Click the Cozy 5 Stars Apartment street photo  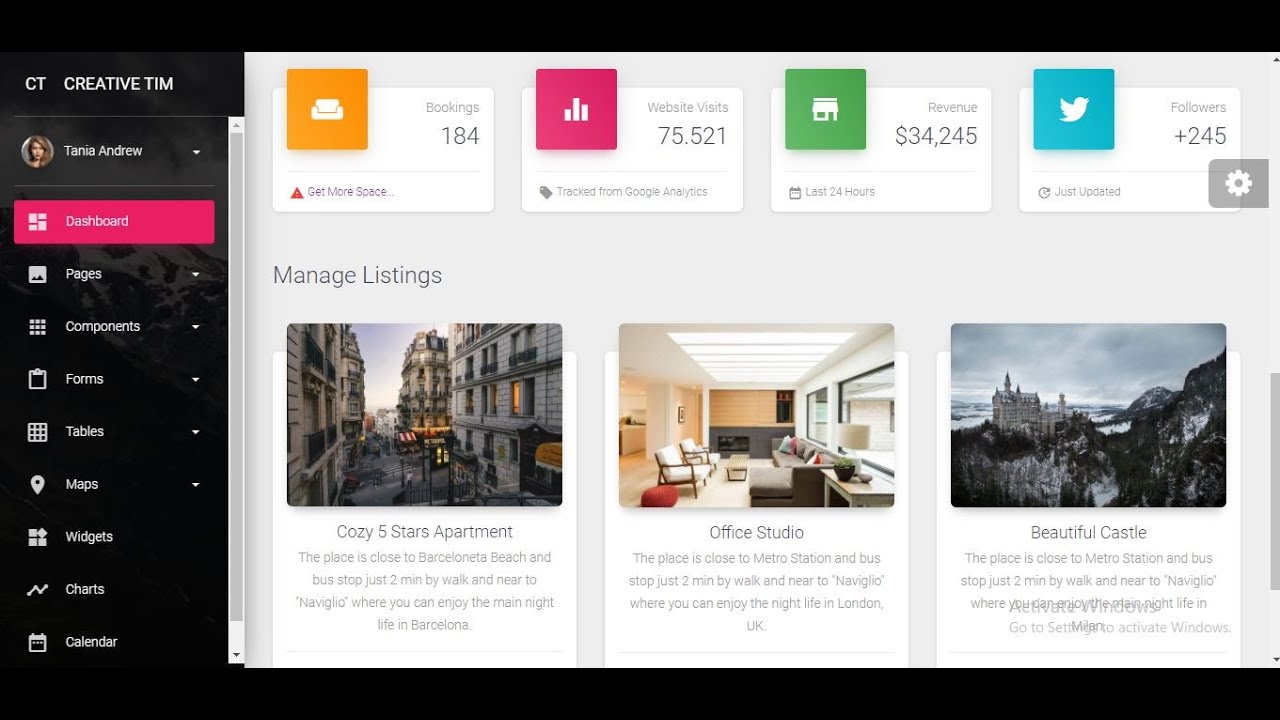pyautogui.click(x=424, y=414)
